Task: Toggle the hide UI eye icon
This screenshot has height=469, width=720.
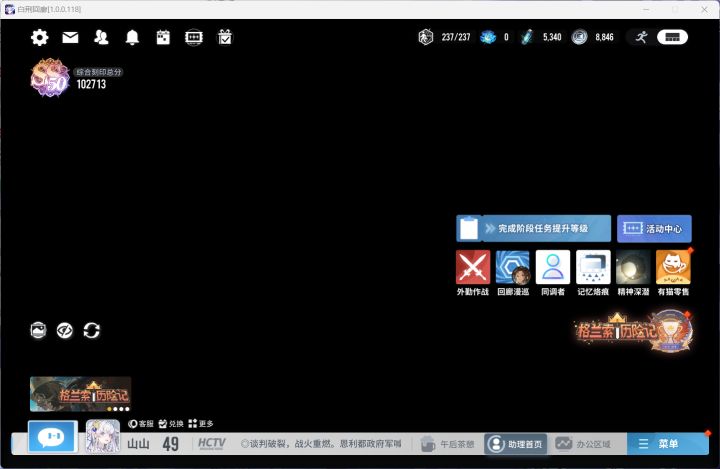Action: [65, 330]
